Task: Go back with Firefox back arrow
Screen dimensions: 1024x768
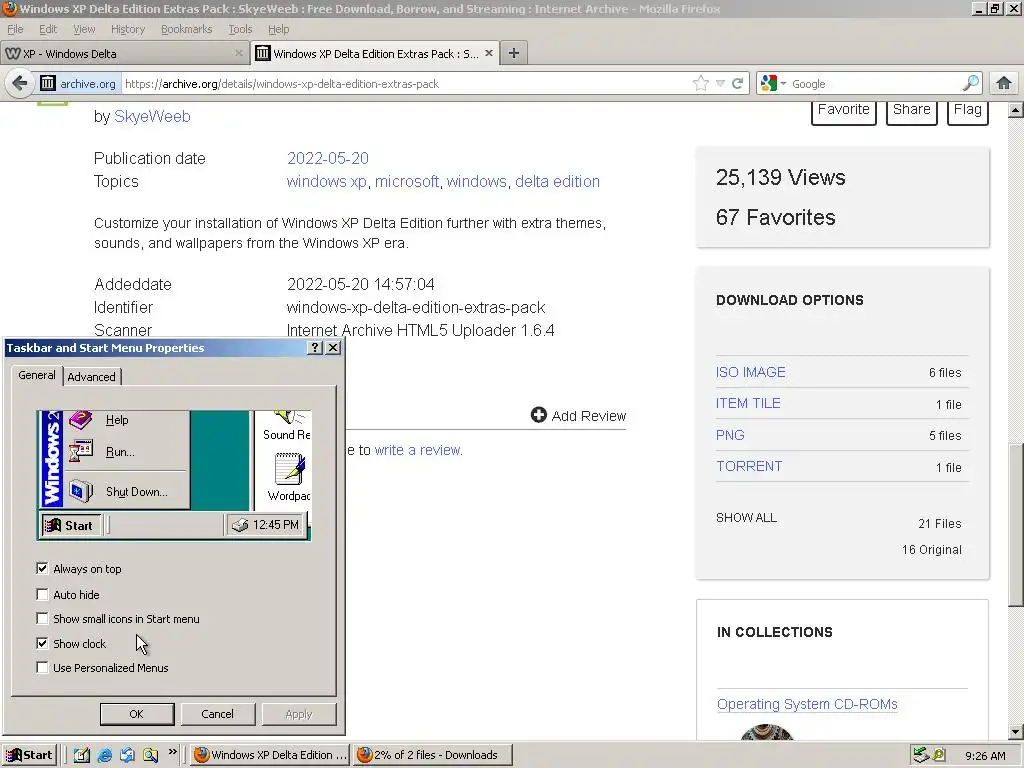Action: 20,84
